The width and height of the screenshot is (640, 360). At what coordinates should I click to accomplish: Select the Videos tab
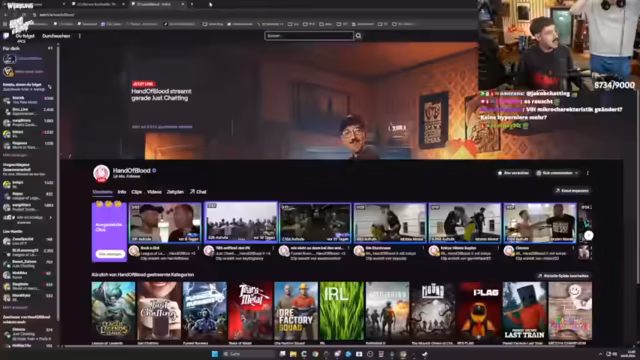154,192
